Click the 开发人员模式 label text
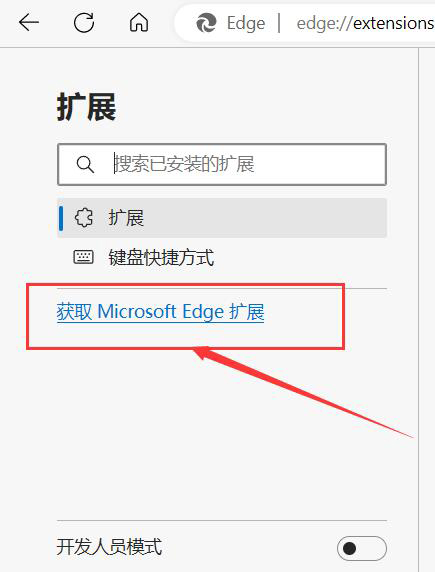This screenshot has height=572, width=435. coord(109,547)
